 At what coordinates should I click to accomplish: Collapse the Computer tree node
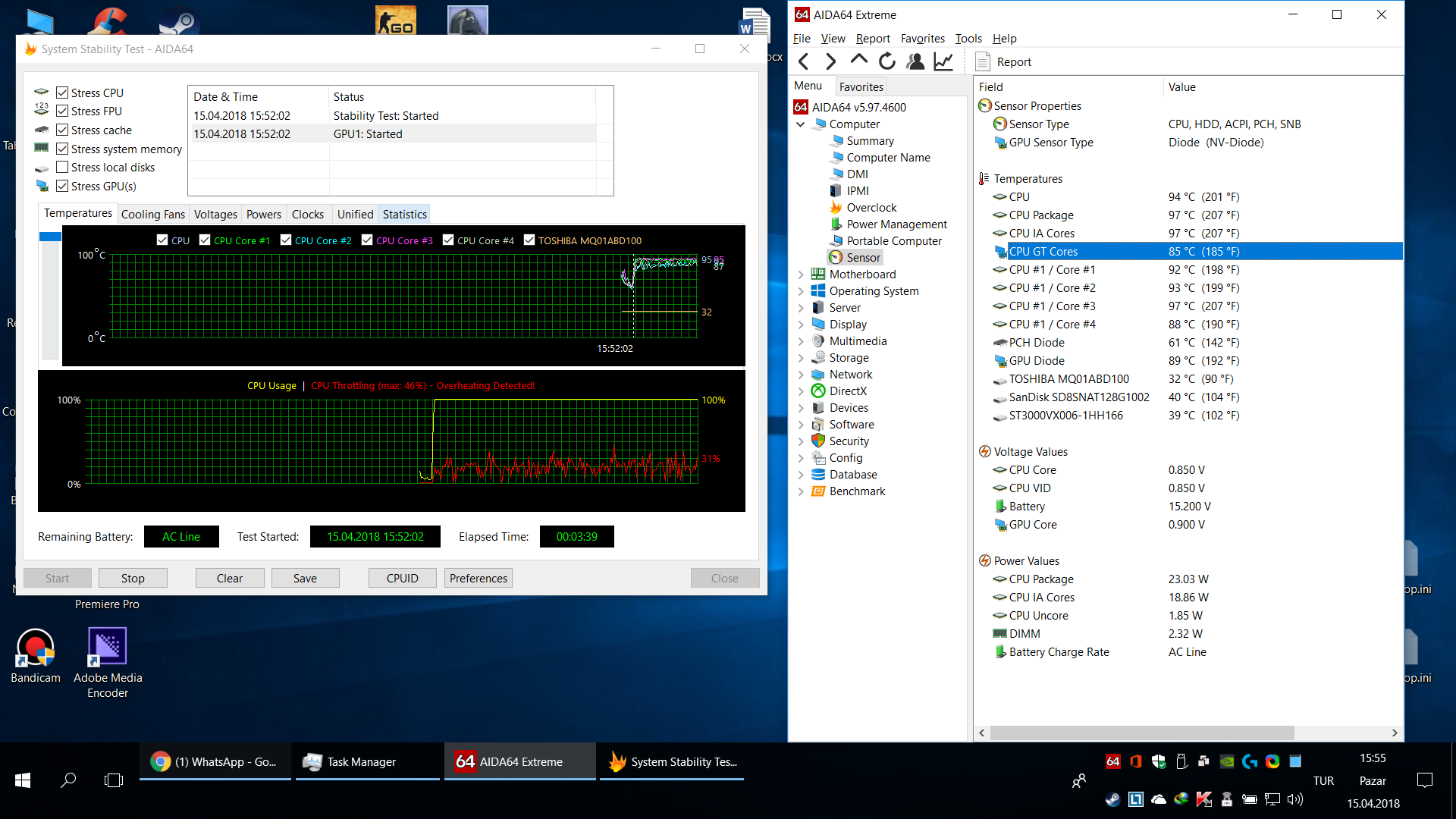pyautogui.click(x=801, y=124)
